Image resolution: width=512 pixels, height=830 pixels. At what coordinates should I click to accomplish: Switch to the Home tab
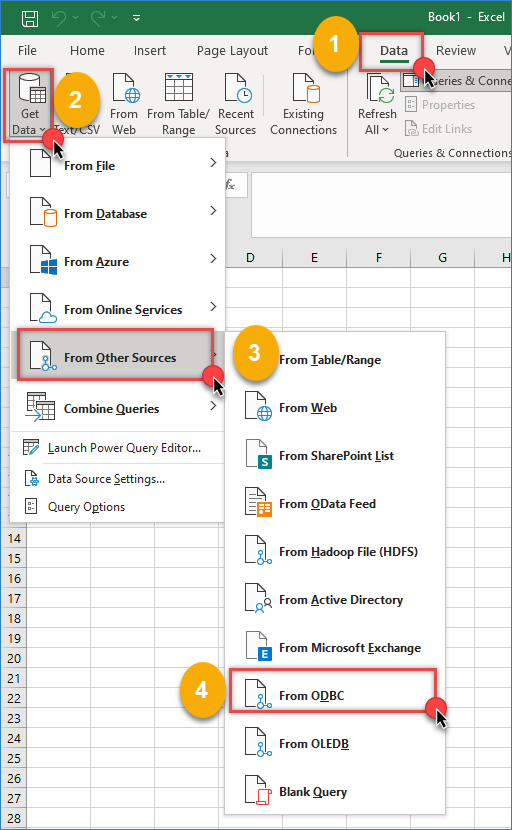tap(87, 51)
